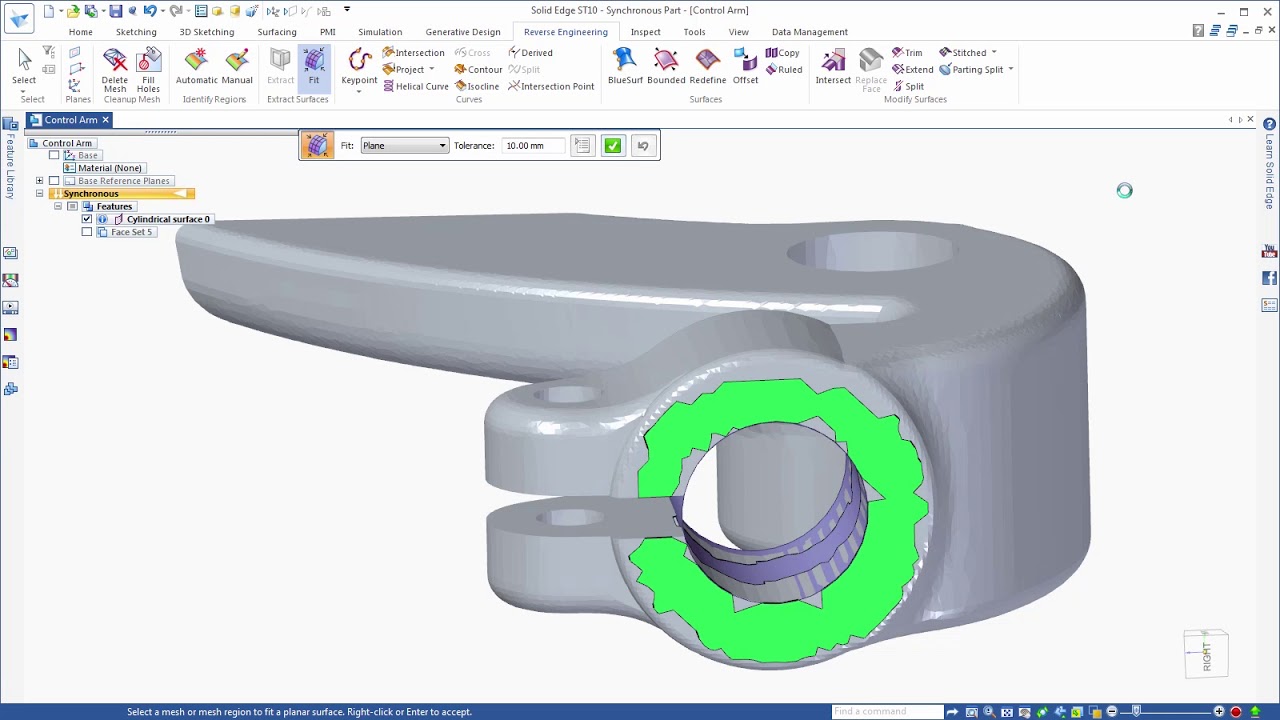Close the Control Arm document tab
Viewport: 1280px width, 720px height.
[105, 120]
